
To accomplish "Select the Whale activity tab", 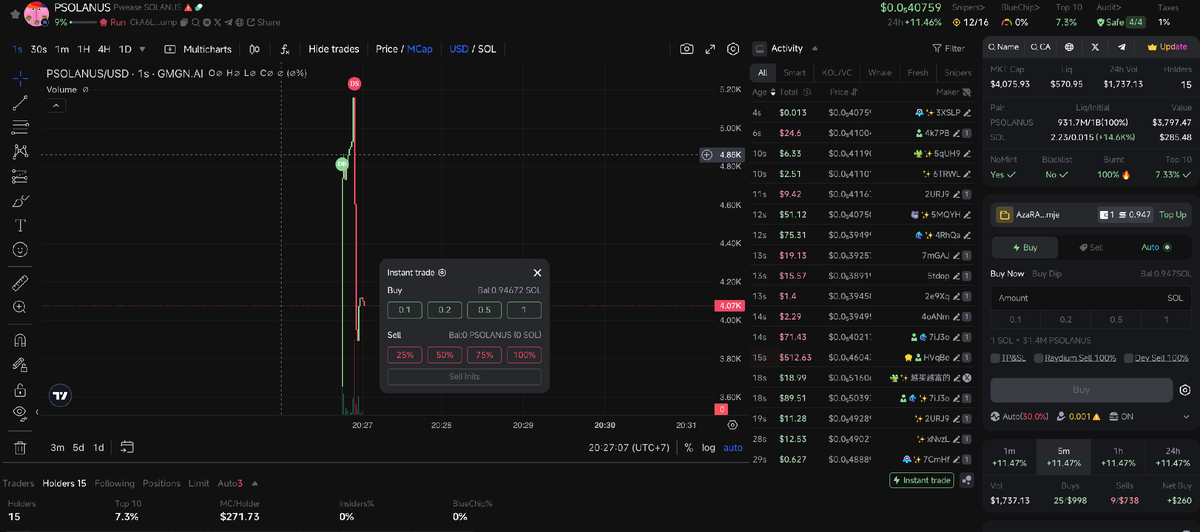I will click(880, 72).
